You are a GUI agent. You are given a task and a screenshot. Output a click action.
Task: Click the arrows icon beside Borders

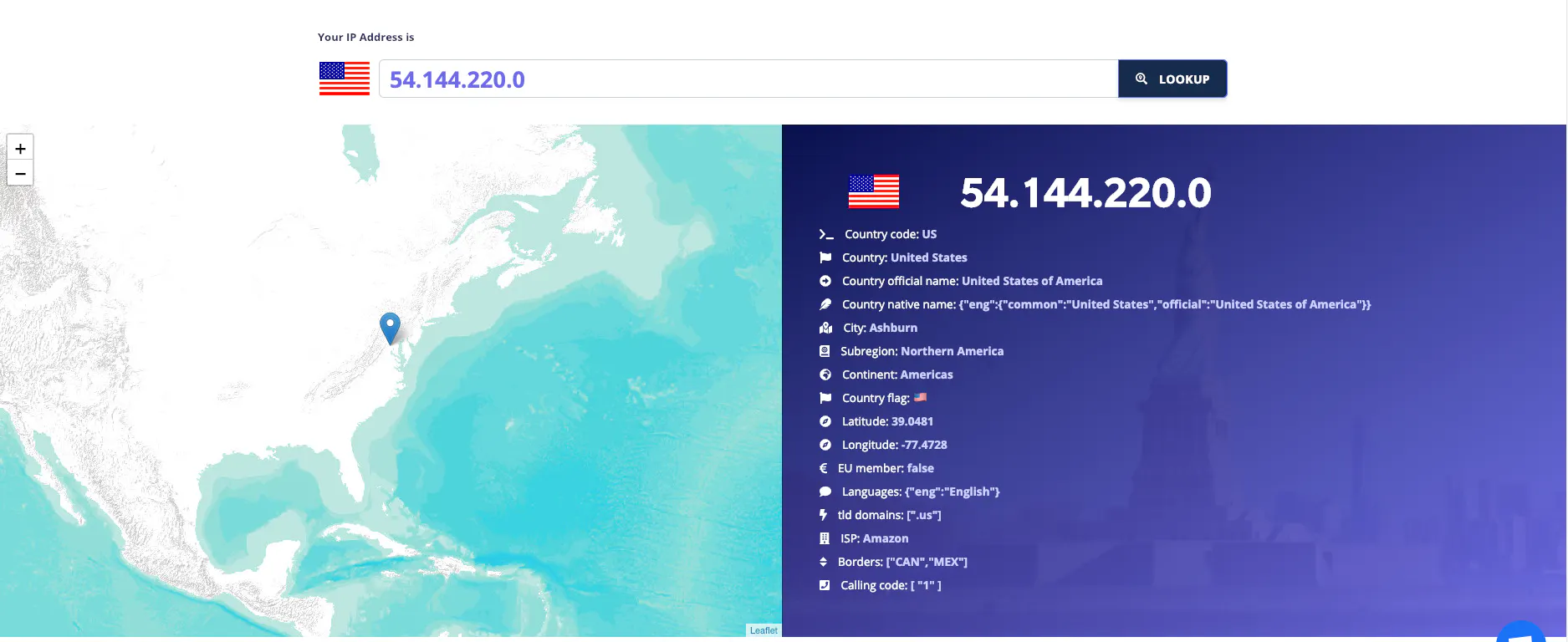click(823, 562)
